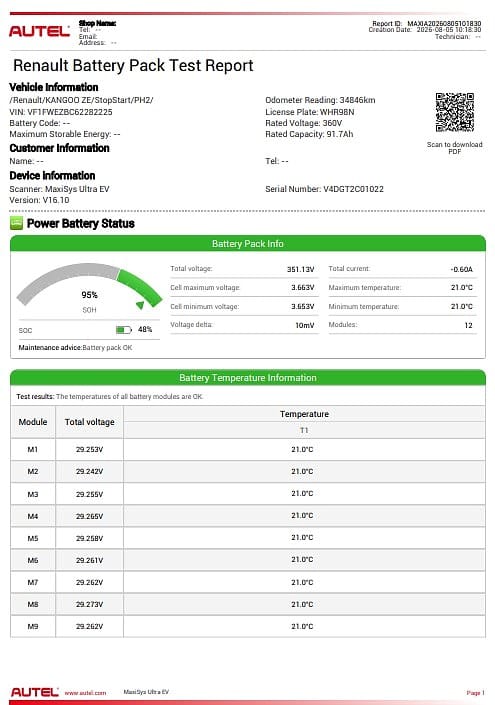Click the Total voltage column header
The width and height of the screenshot is (495, 705).
point(89,422)
